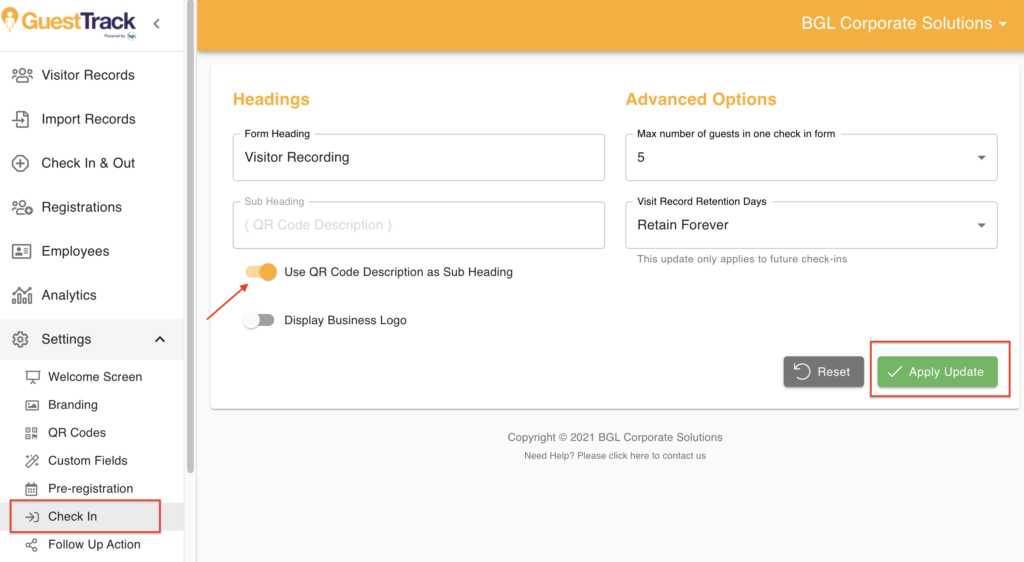Disable Use QR Code Description as Sub Heading
Image resolution: width=1024 pixels, height=562 pixels.
261,272
